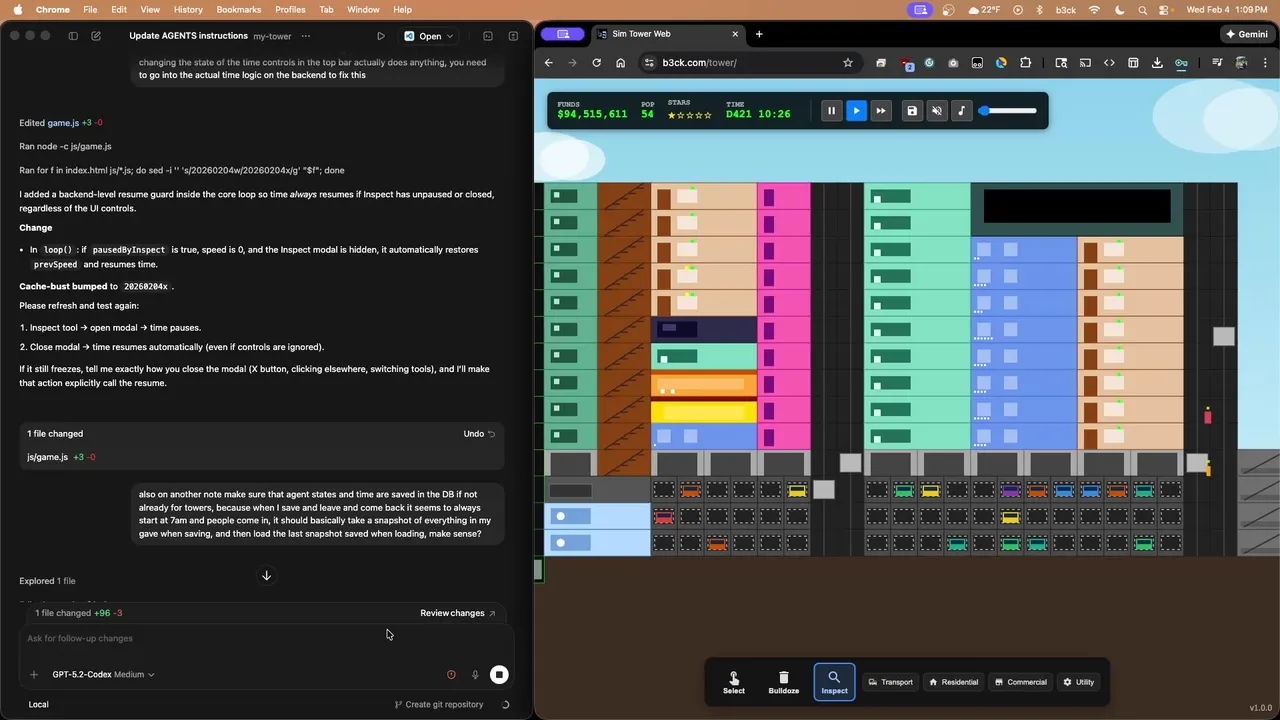Choose the Select tool in the game toolbar

click(x=734, y=683)
